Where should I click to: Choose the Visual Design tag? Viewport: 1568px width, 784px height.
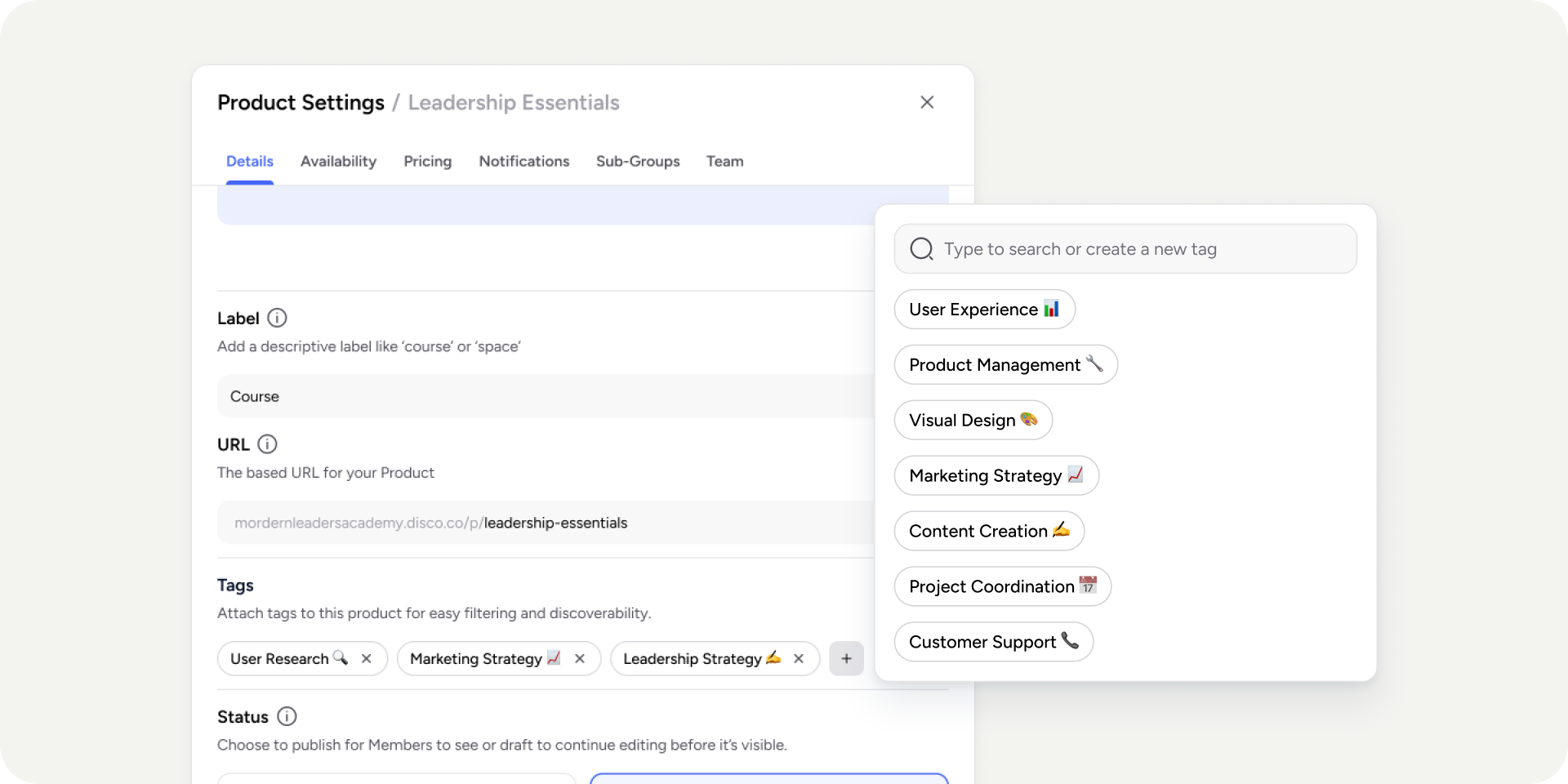(973, 421)
